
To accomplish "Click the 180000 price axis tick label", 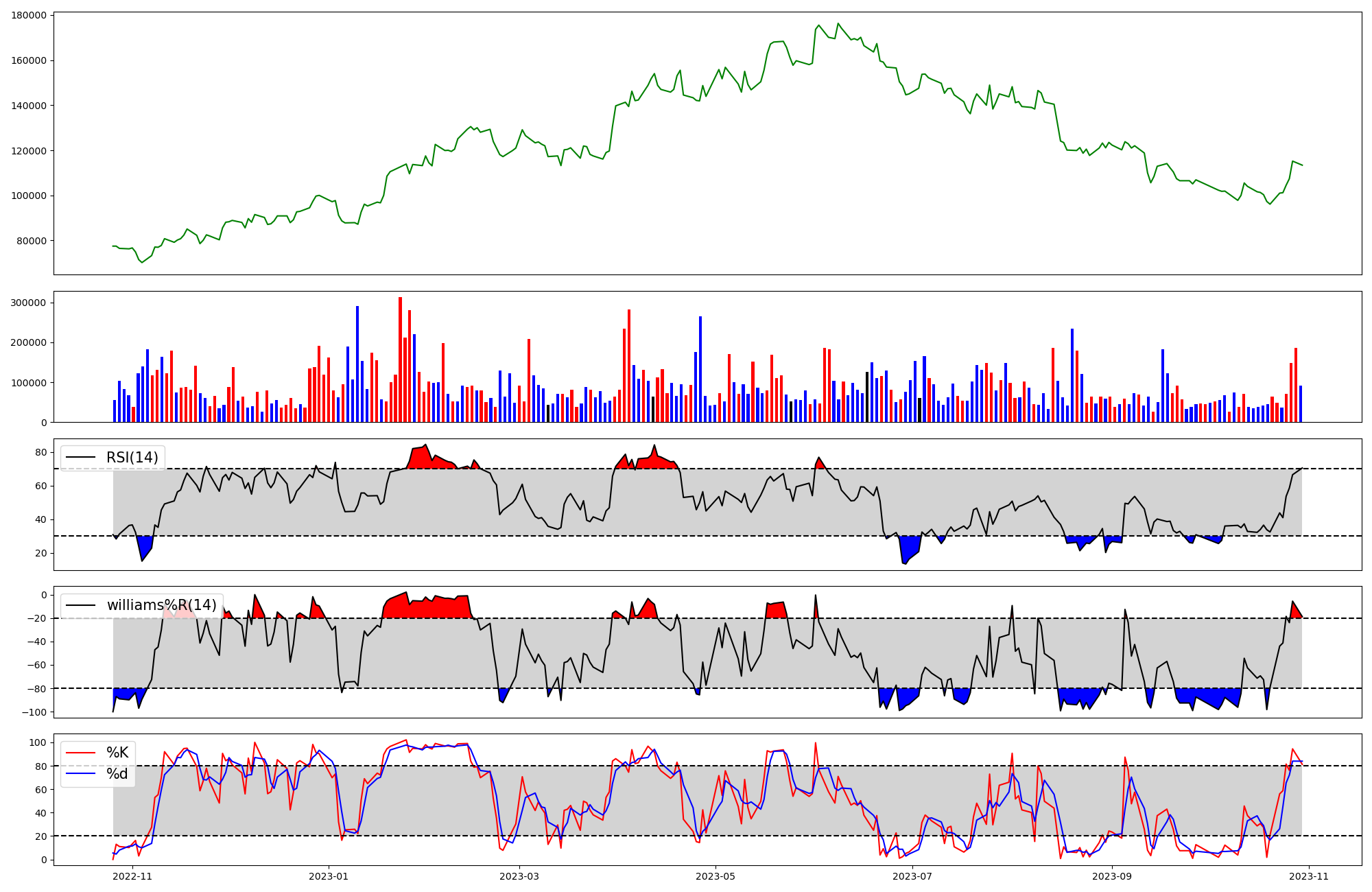I will 29,15.
